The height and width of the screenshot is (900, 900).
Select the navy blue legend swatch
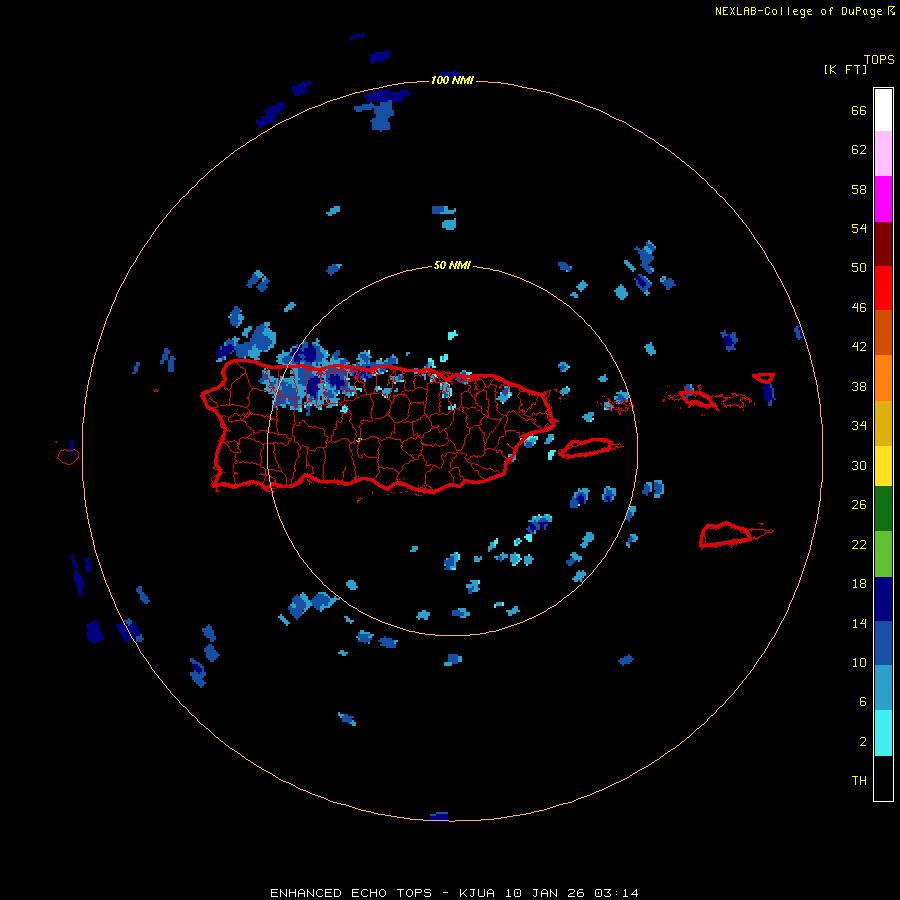[x=883, y=599]
